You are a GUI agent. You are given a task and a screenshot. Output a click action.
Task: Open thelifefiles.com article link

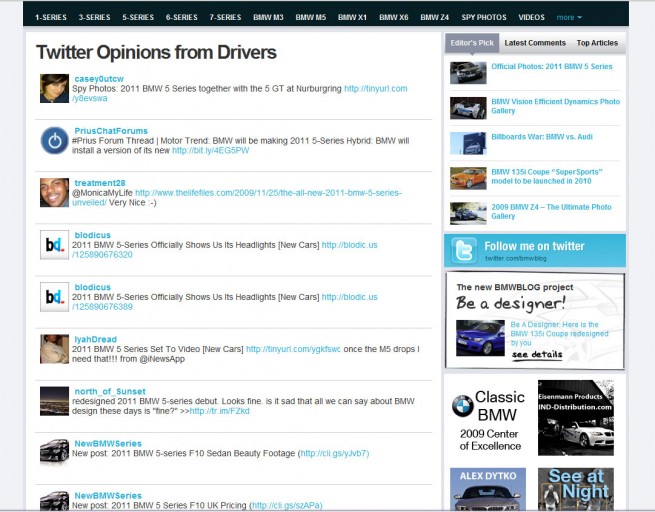[x=269, y=193]
